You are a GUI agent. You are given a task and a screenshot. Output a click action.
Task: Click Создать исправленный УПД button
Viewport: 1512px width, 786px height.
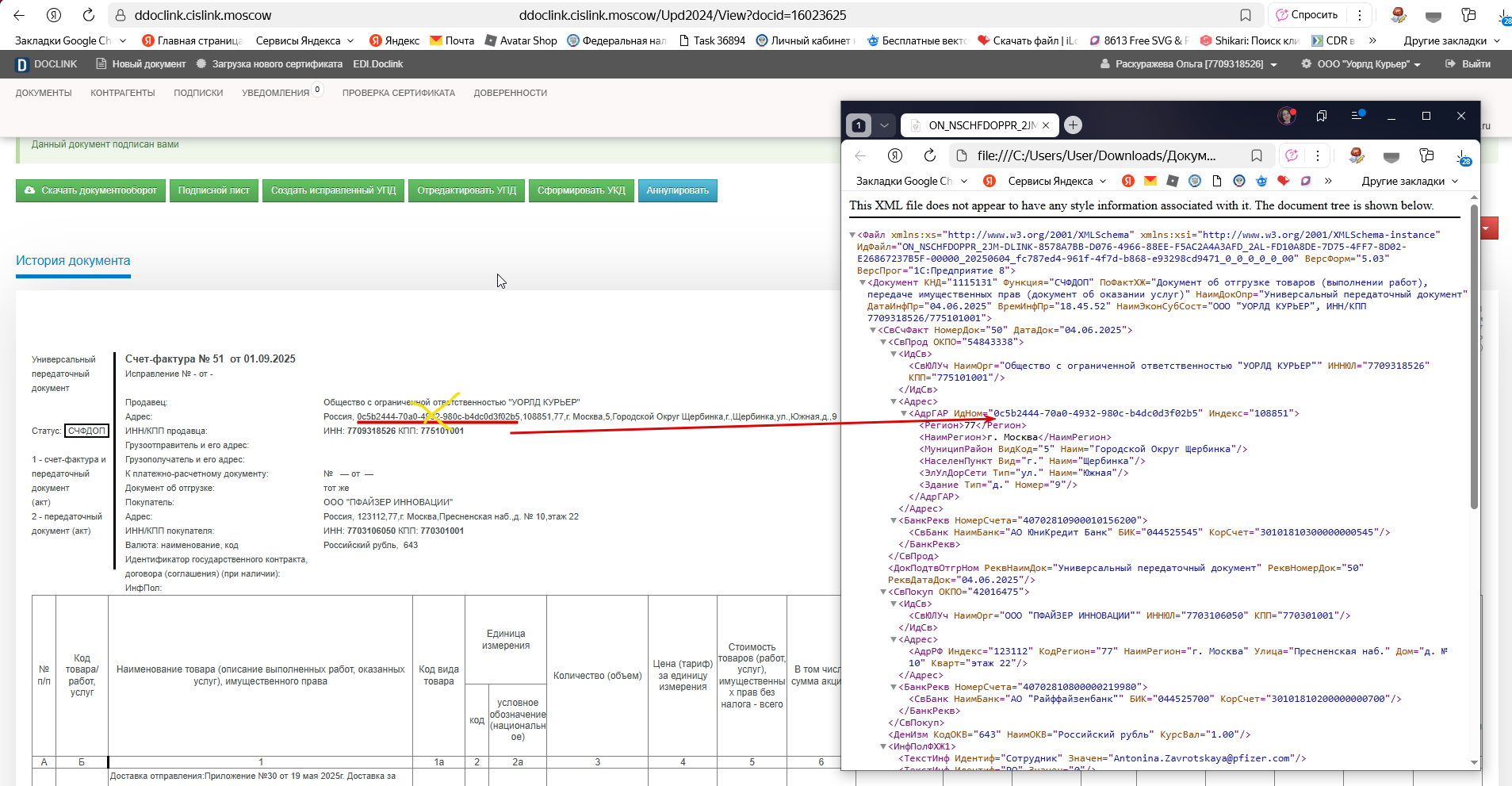coord(333,190)
